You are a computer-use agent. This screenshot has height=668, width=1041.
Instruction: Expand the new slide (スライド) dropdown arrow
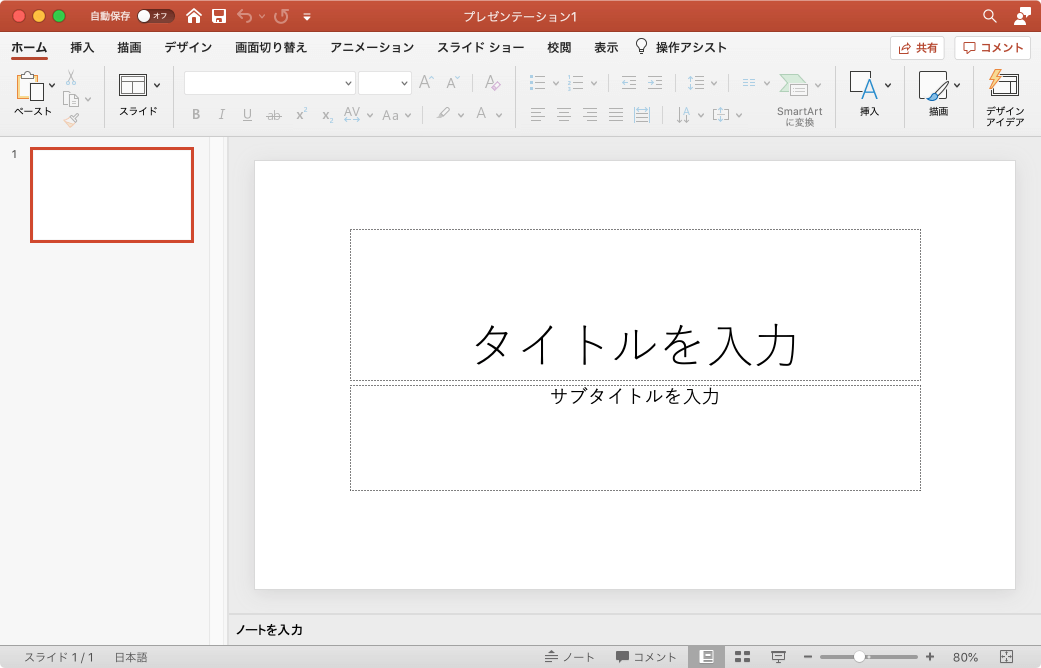pyautogui.click(x=157, y=85)
